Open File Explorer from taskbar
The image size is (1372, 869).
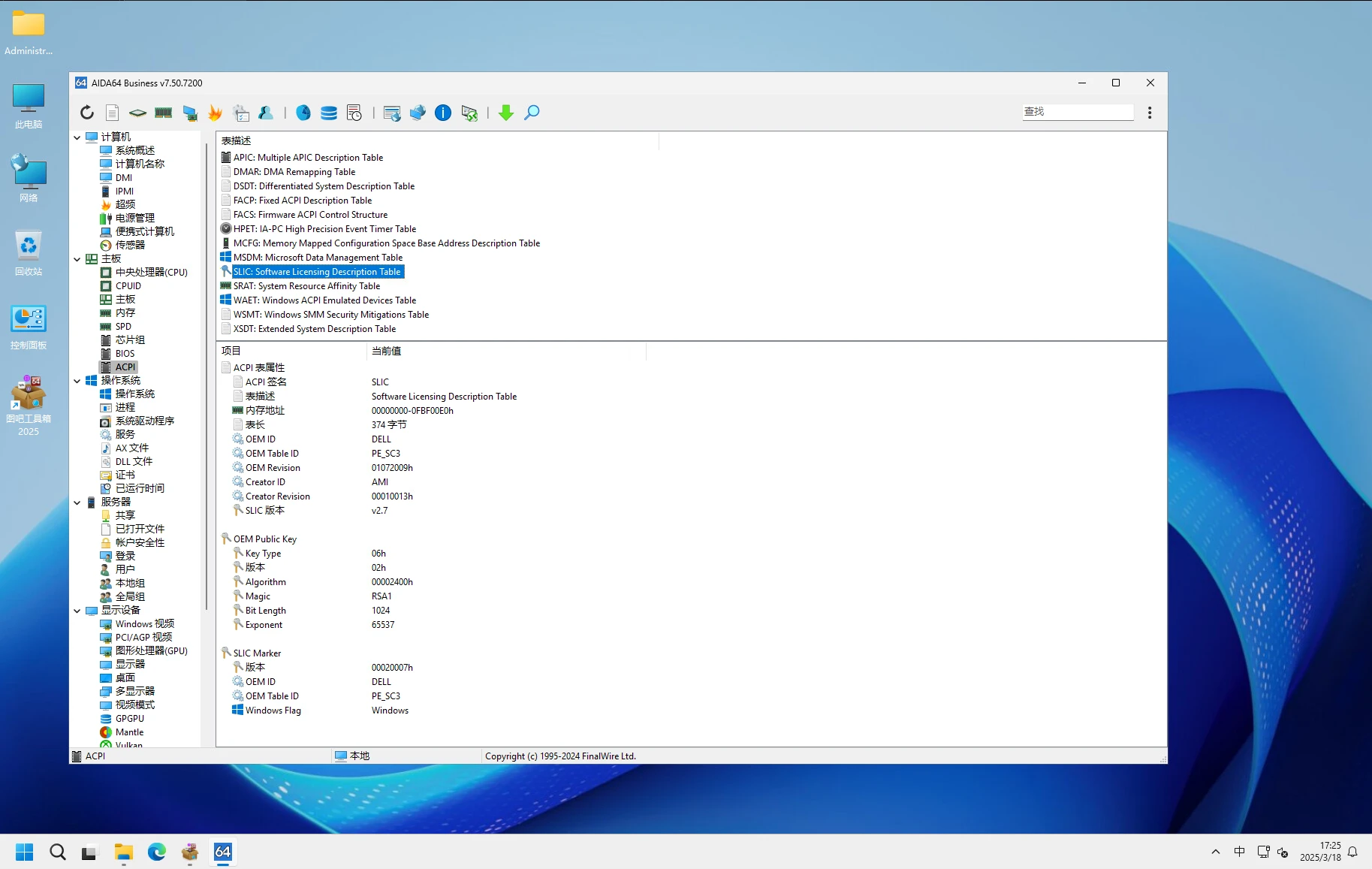click(124, 852)
